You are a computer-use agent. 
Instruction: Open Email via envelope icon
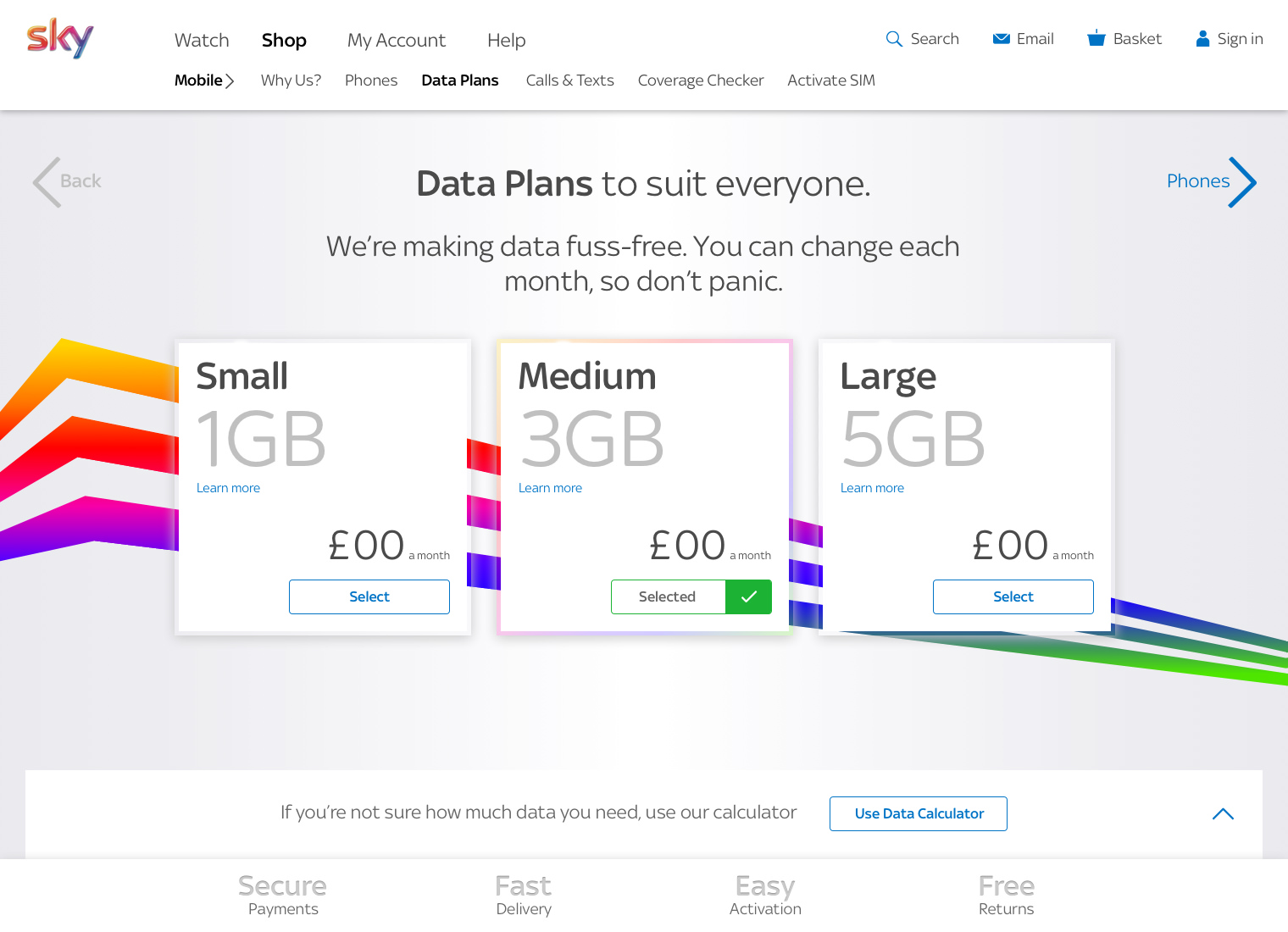tap(1002, 39)
